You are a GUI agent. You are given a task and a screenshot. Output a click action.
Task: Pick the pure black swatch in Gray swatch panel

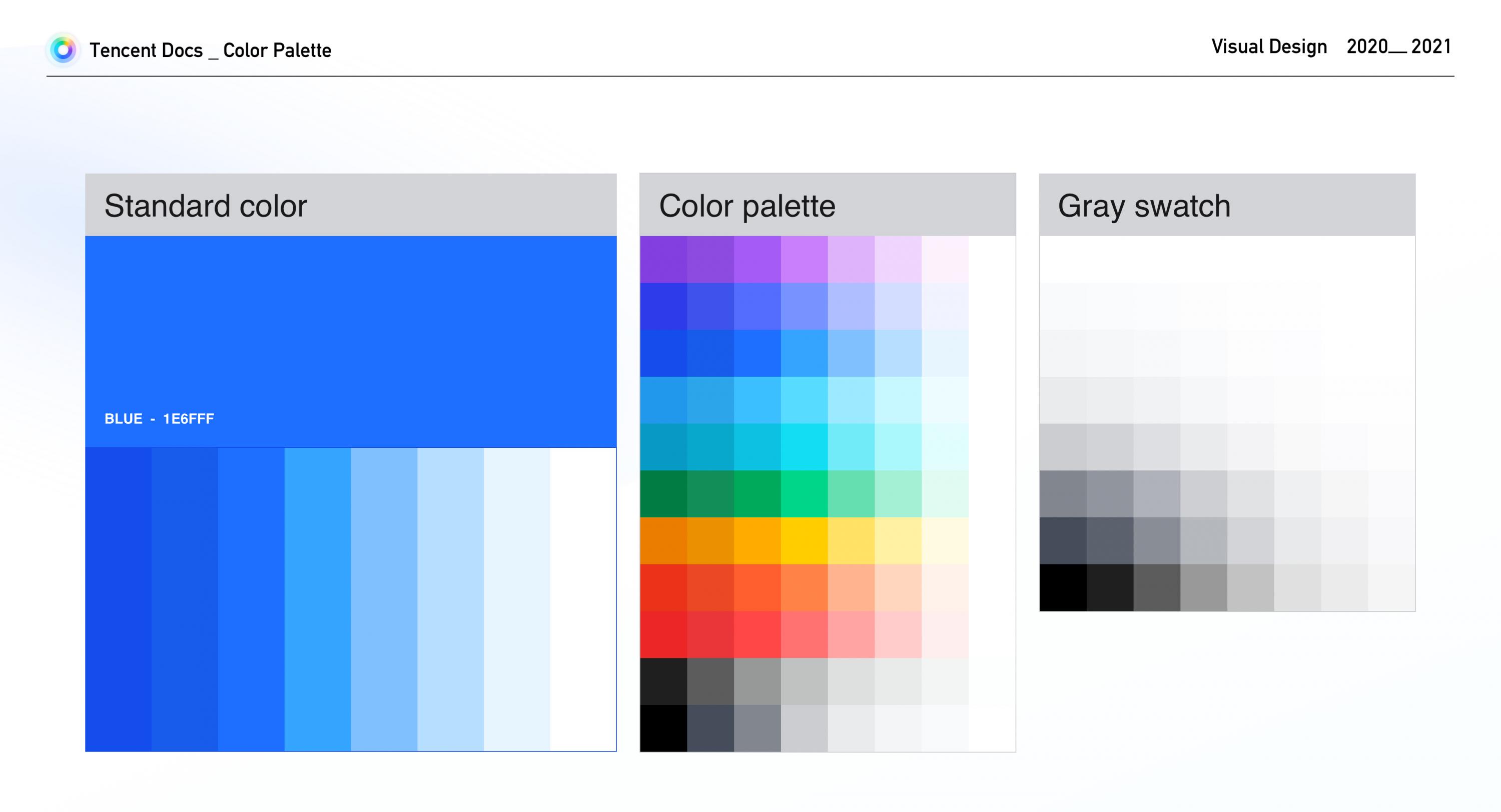pos(1063,587)
